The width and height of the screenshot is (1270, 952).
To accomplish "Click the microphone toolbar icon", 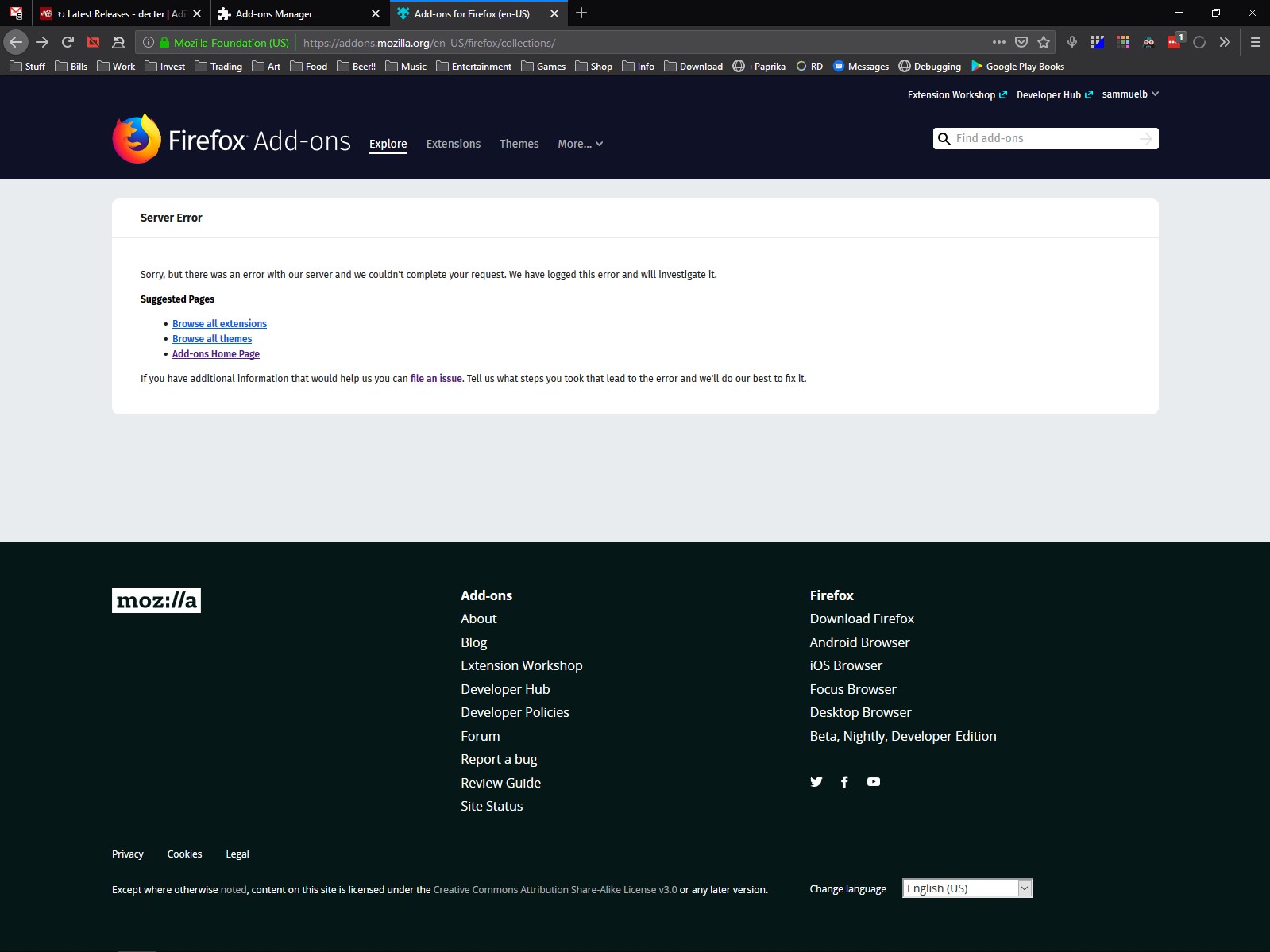I will coord(1072,42).
